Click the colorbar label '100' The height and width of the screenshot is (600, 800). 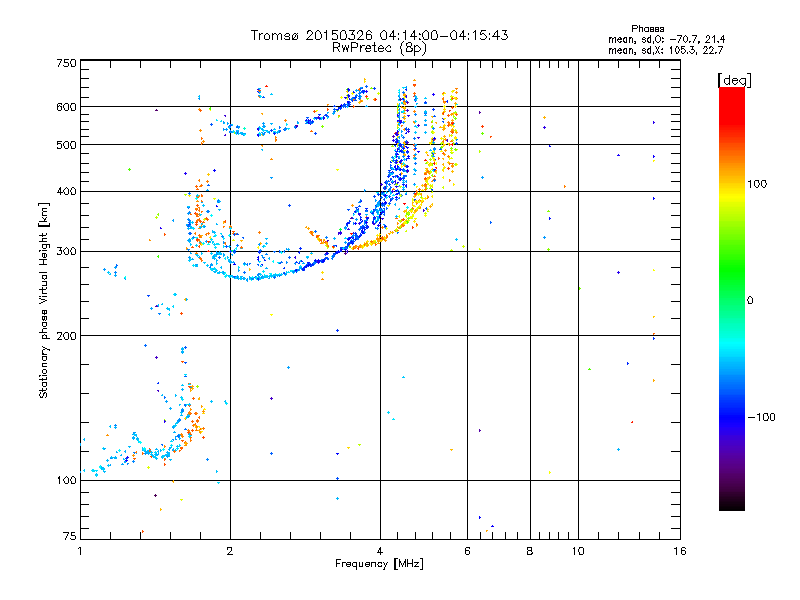pyautogui.click(x=757, y=184)
